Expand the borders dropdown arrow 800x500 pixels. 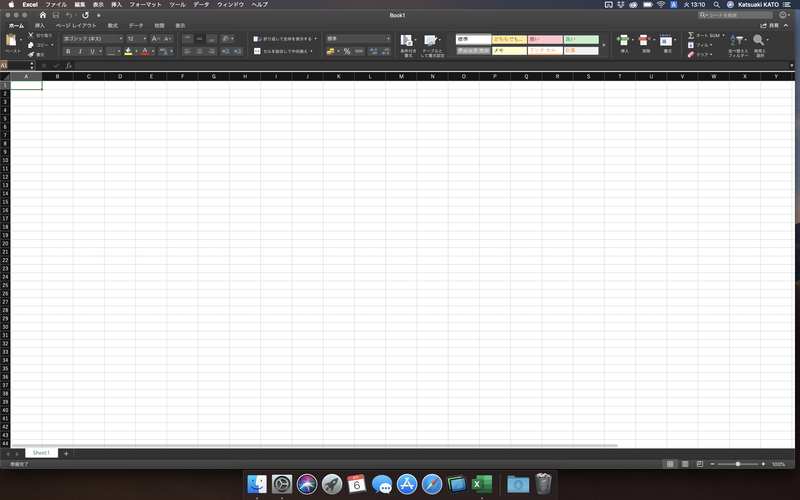119,51
